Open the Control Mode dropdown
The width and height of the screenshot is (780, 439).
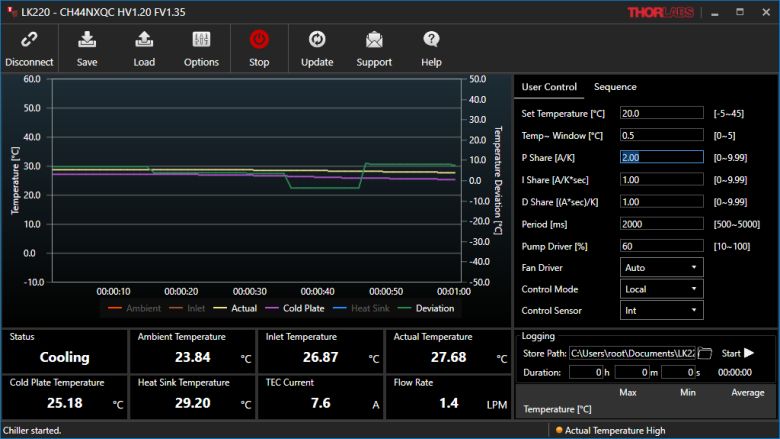click(661, 289)
